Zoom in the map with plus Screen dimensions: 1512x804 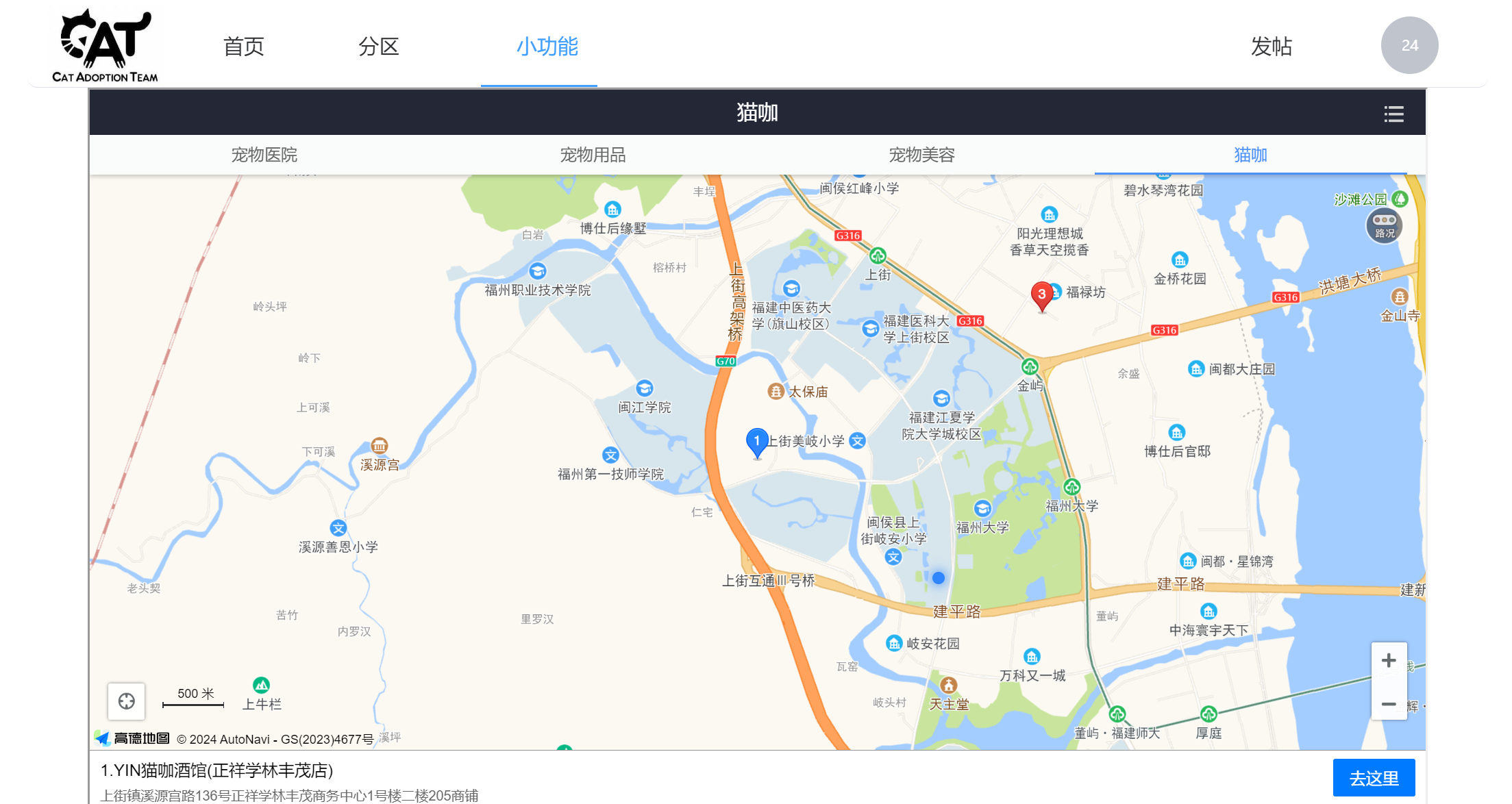(1389, 661)
